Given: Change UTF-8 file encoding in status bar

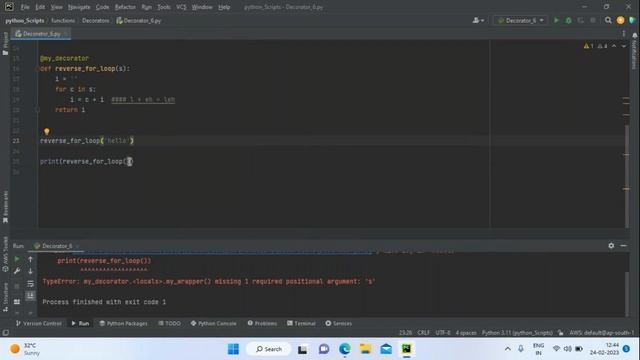Looking at the screenshot, I should pos(442,333).
